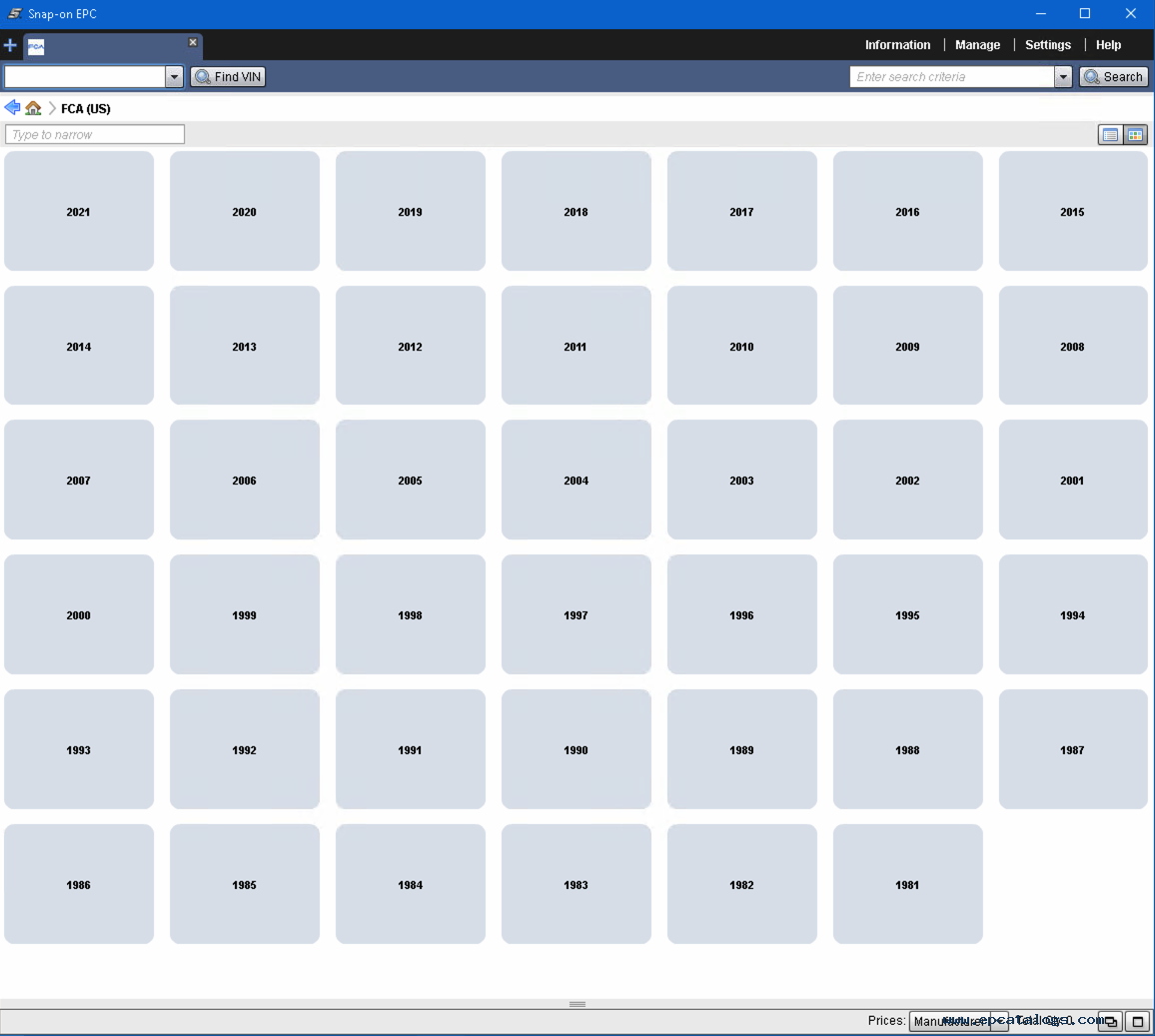The width and height of the screenshot is (1155, 1036).
Task: Open the Manage menu
Action: pyautogui.click(x=977, y=45)
